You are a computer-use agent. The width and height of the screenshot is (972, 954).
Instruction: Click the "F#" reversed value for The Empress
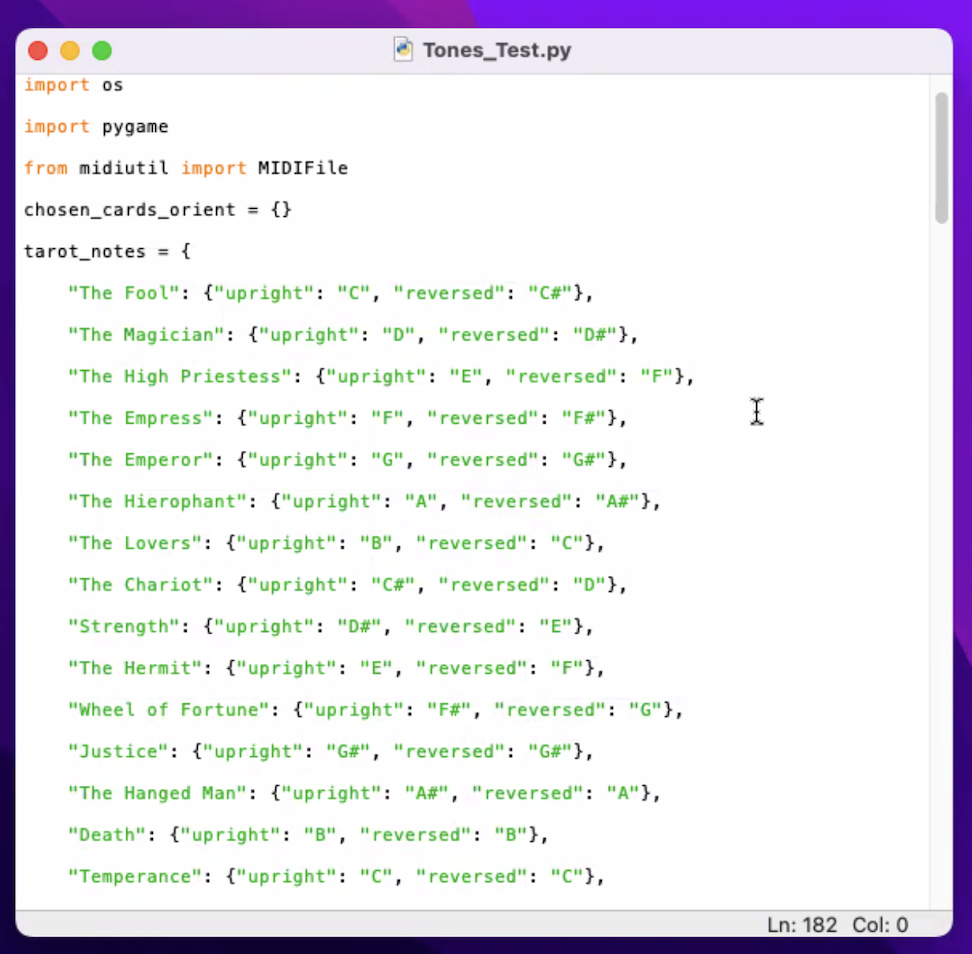point(583,418)
